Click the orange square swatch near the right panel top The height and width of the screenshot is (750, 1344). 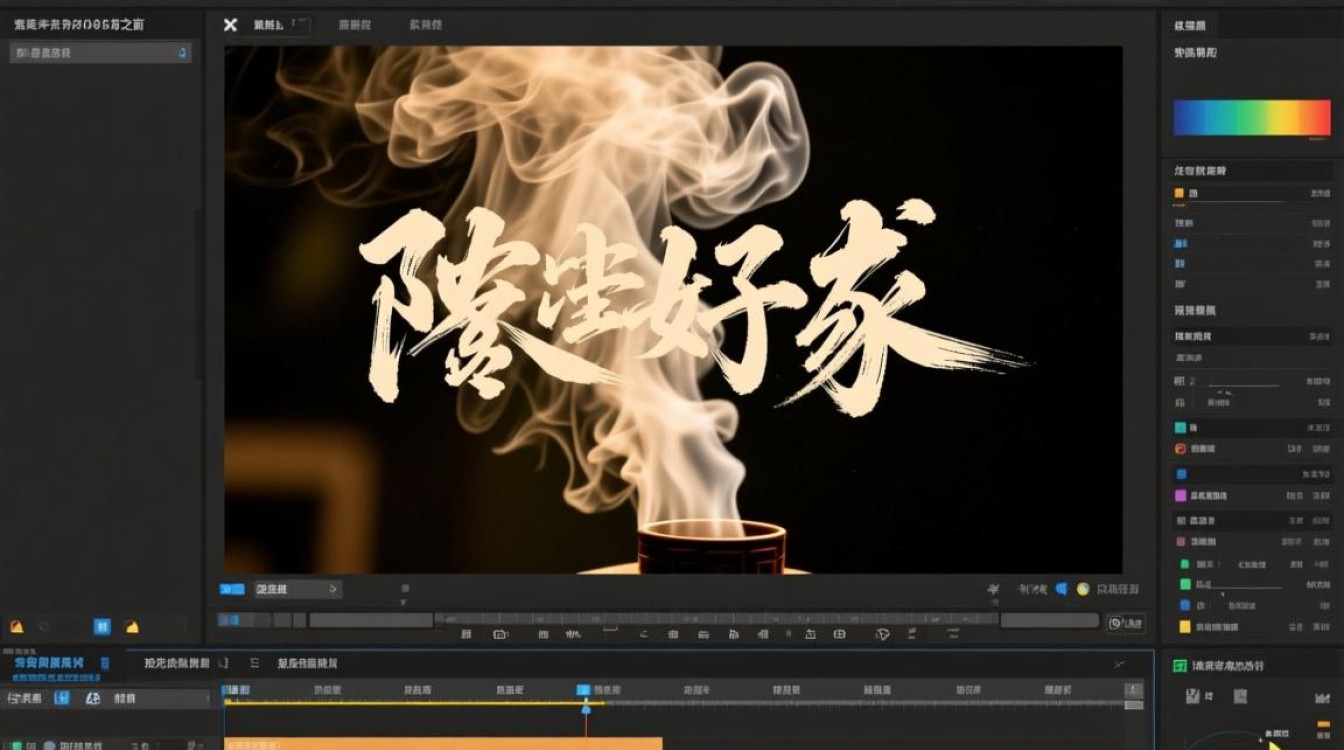1179,193
